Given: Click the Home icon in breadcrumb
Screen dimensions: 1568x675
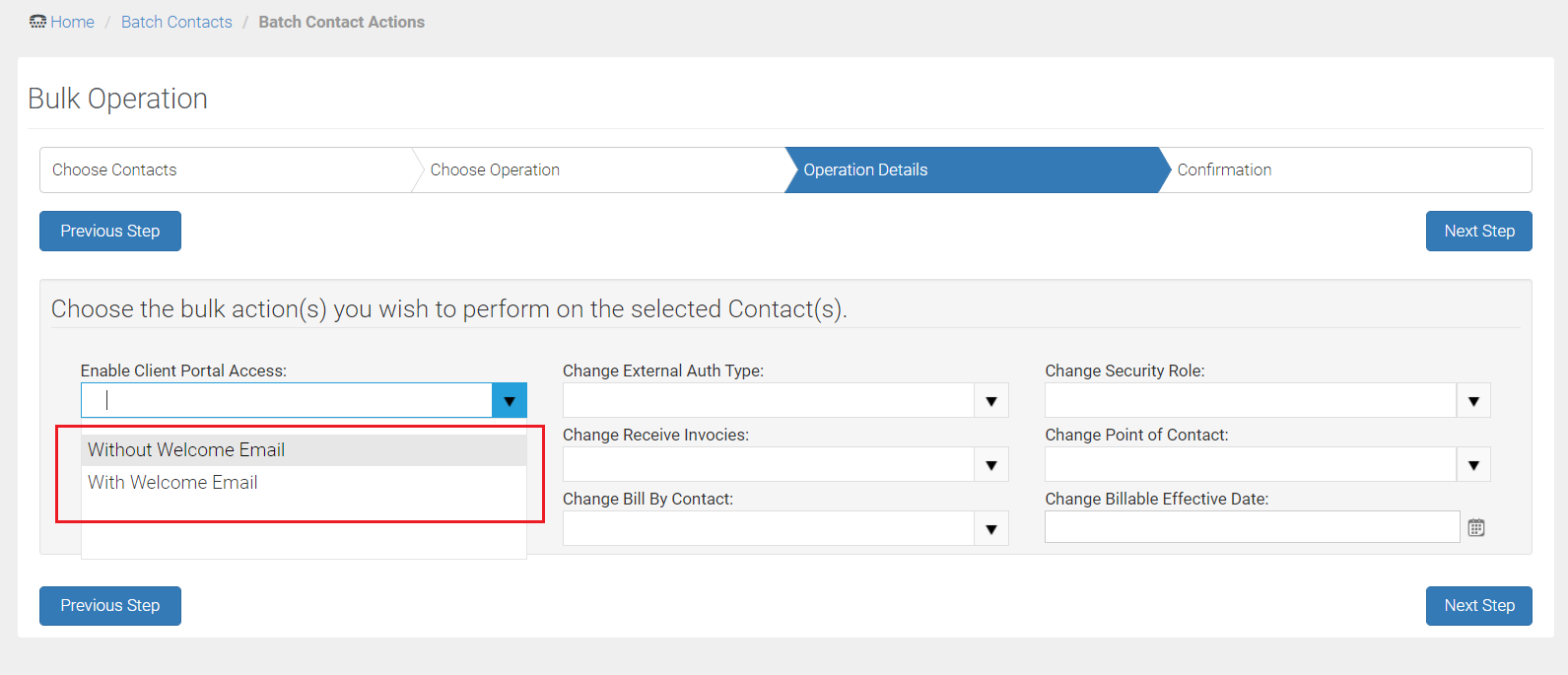Looking at the screenshot, I should coord(38,22).
